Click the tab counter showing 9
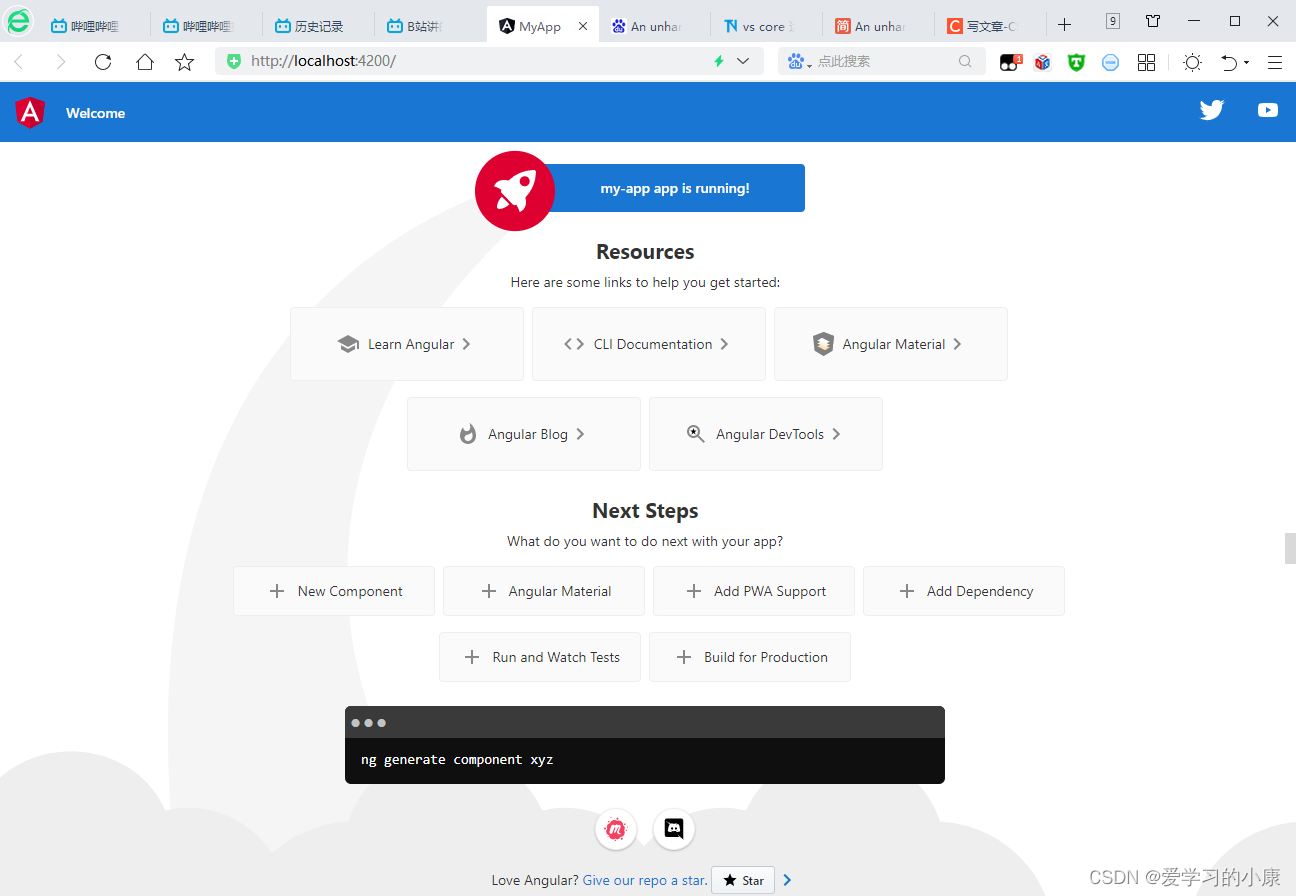Image resolution: width=1296 pixels, height=896 pixels. (1113, 21)
